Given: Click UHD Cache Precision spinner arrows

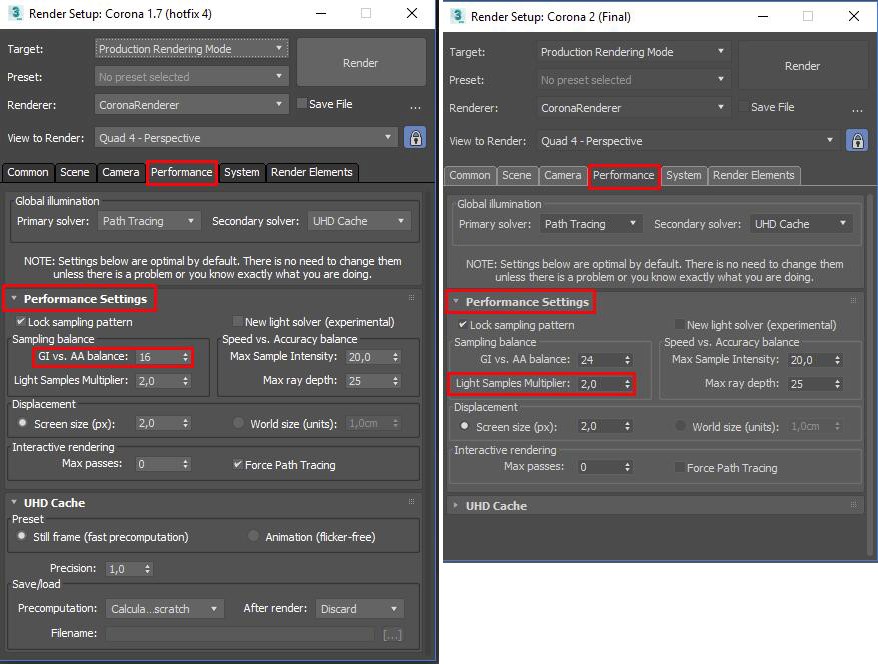Looking at the screenshot, I should [147, 569].
